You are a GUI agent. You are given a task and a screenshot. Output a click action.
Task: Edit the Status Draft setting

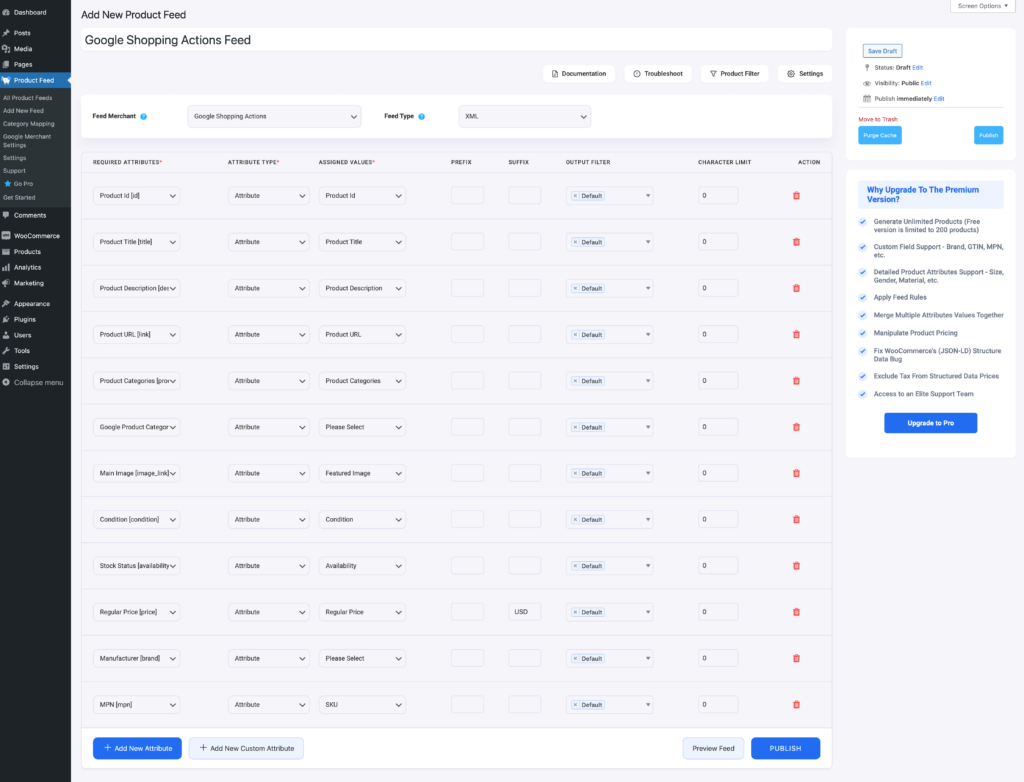(x=918, y=67)
